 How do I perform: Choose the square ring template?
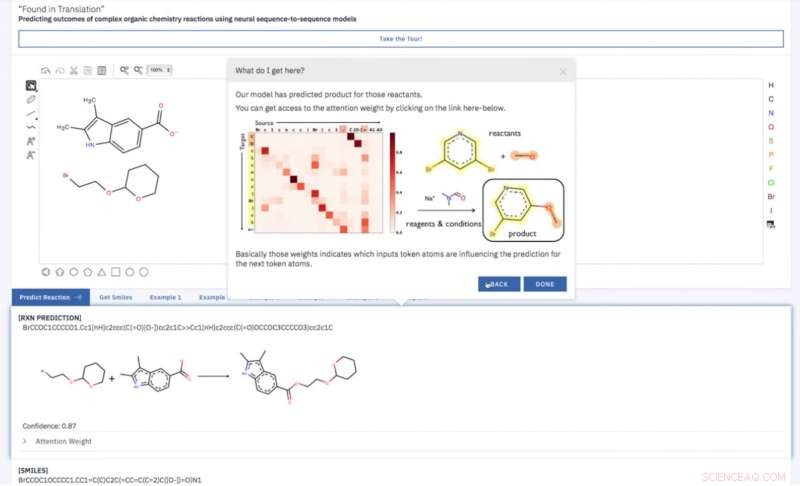click(x=116, y=272)
